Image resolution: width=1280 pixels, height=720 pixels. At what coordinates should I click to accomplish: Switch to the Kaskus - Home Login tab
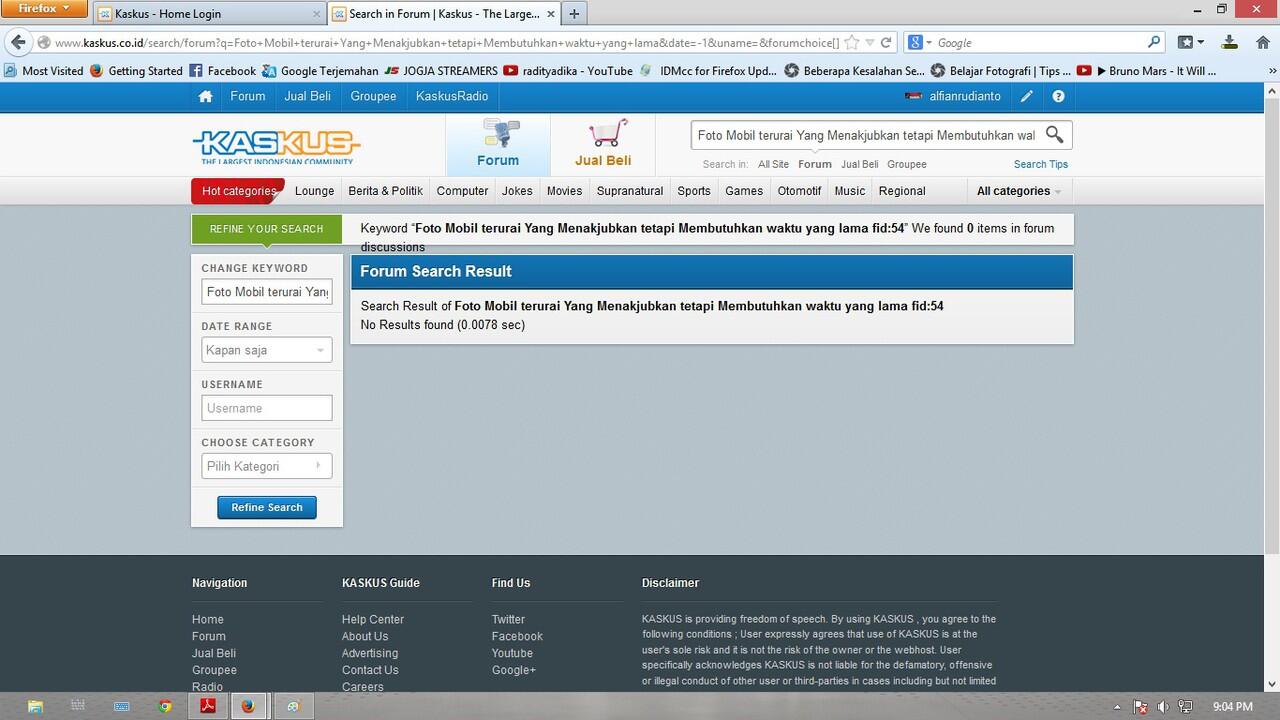209,14
